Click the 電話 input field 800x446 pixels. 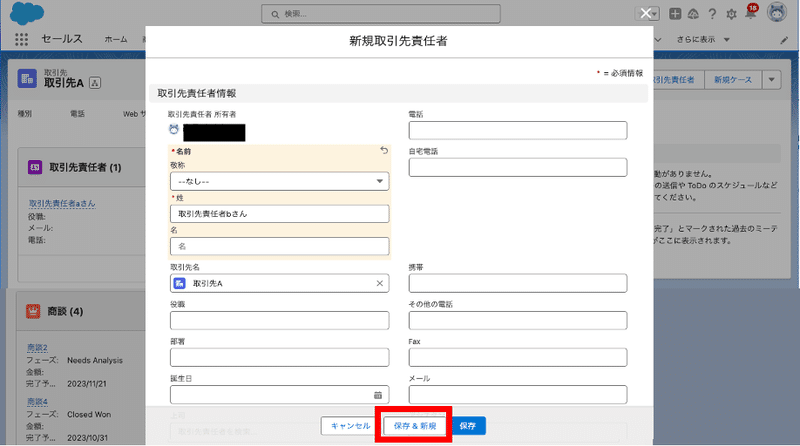pyautogui.click(x=518, y=130)
